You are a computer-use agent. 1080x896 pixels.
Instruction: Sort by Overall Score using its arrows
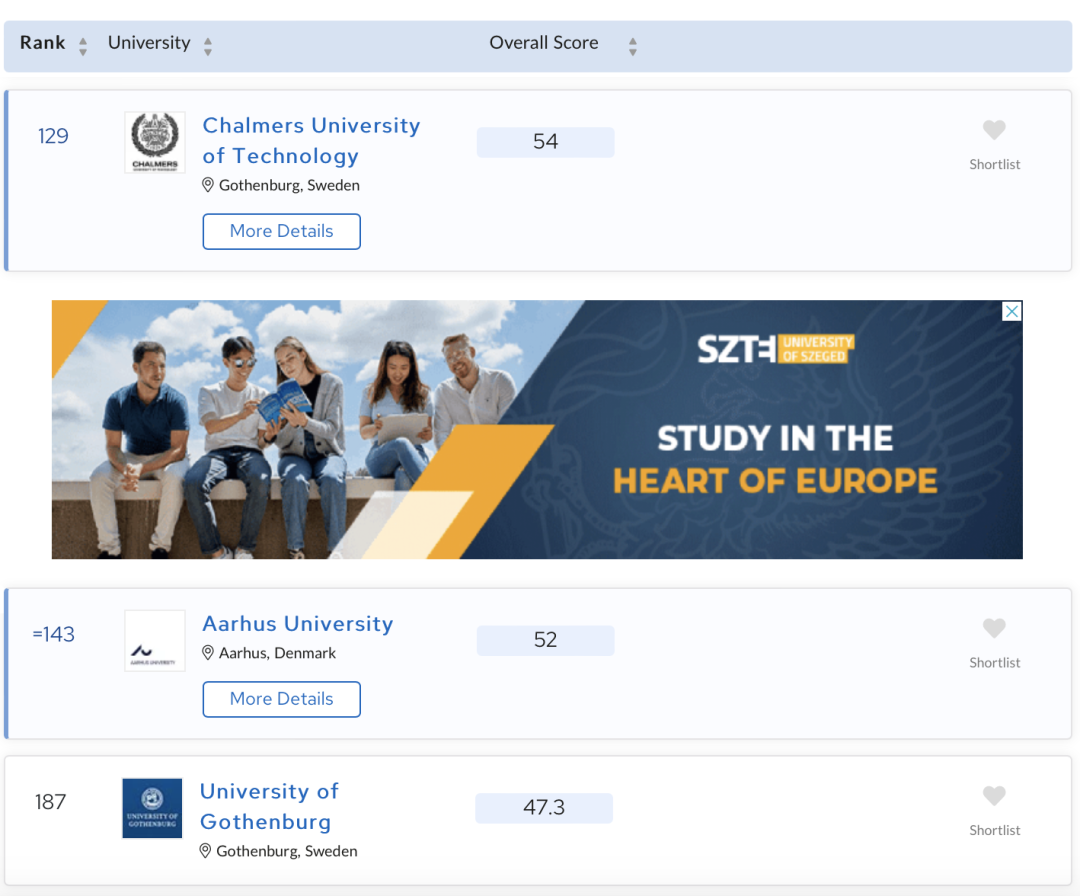click(633, 44)
